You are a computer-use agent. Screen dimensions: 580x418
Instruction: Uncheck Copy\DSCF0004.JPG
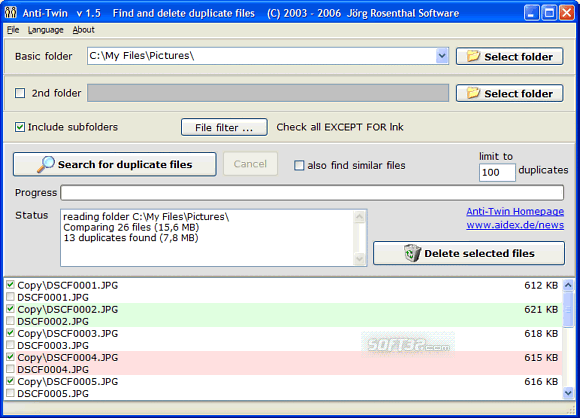click(10, 357)
